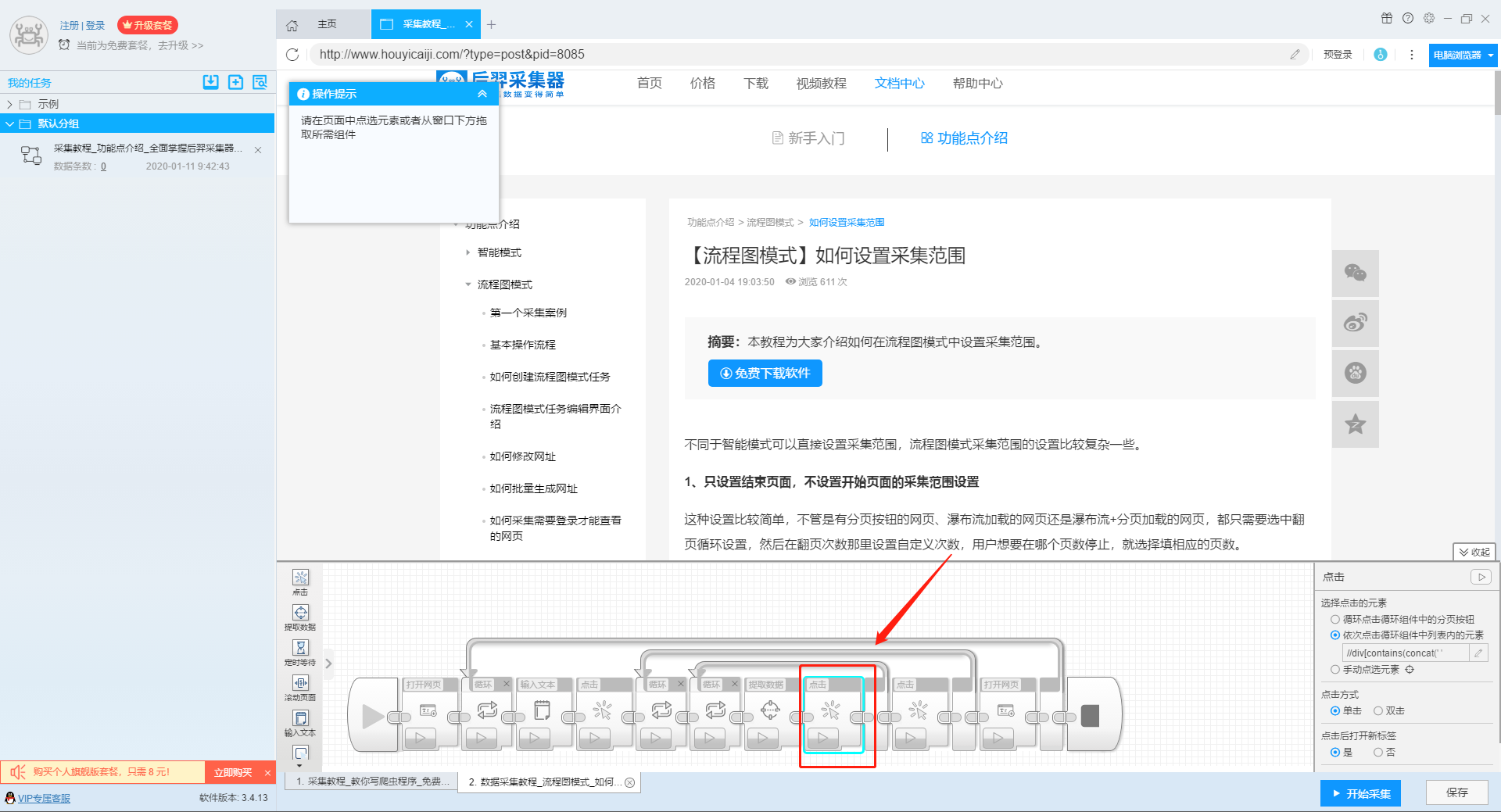Click the 免费下载软件 button
This screenshot has height=812, width=1501.
(765, 374)
